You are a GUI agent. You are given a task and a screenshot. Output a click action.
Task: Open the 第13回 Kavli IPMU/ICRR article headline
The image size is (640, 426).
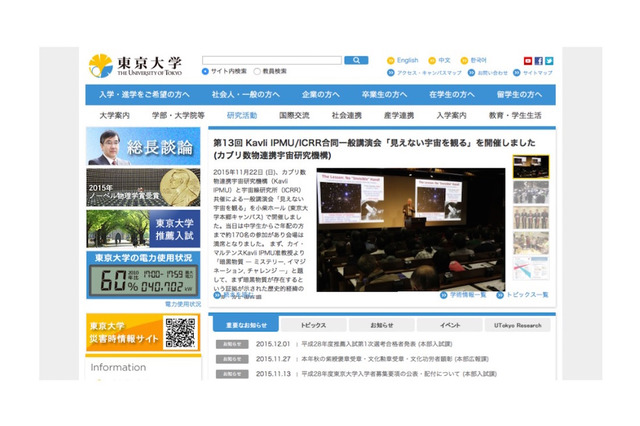[374, 149]
